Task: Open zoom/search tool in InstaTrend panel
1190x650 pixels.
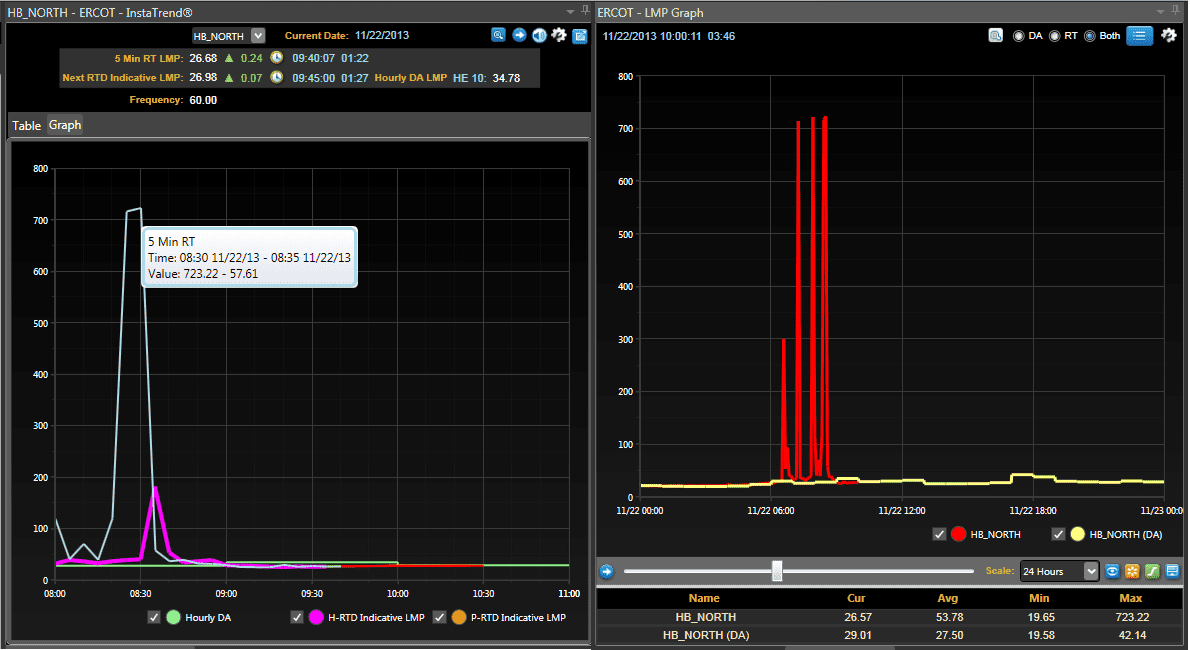Action: 498,35
